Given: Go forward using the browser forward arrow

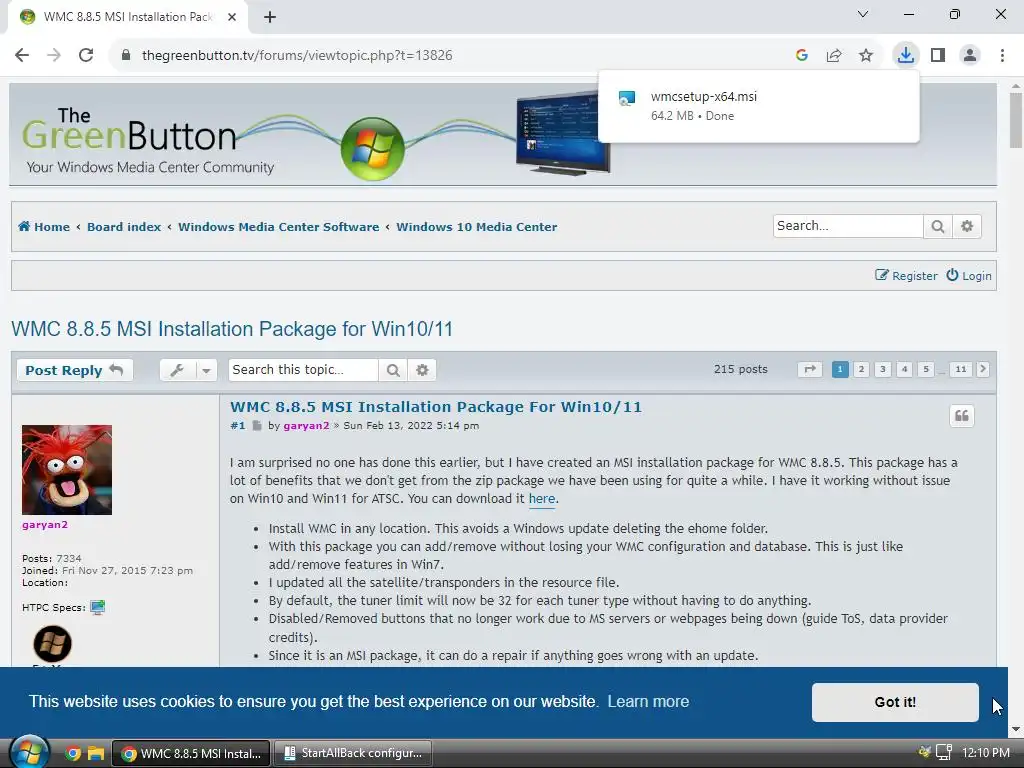Looking at the screenshot, I should (x=54, y=56).
